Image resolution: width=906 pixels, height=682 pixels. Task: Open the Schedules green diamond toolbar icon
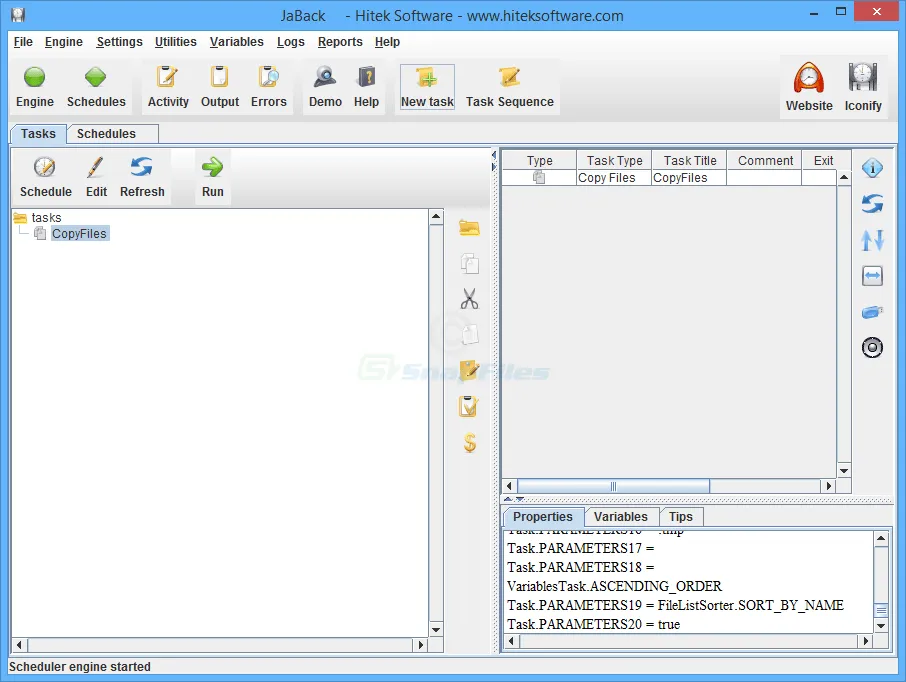pos(95,77)
